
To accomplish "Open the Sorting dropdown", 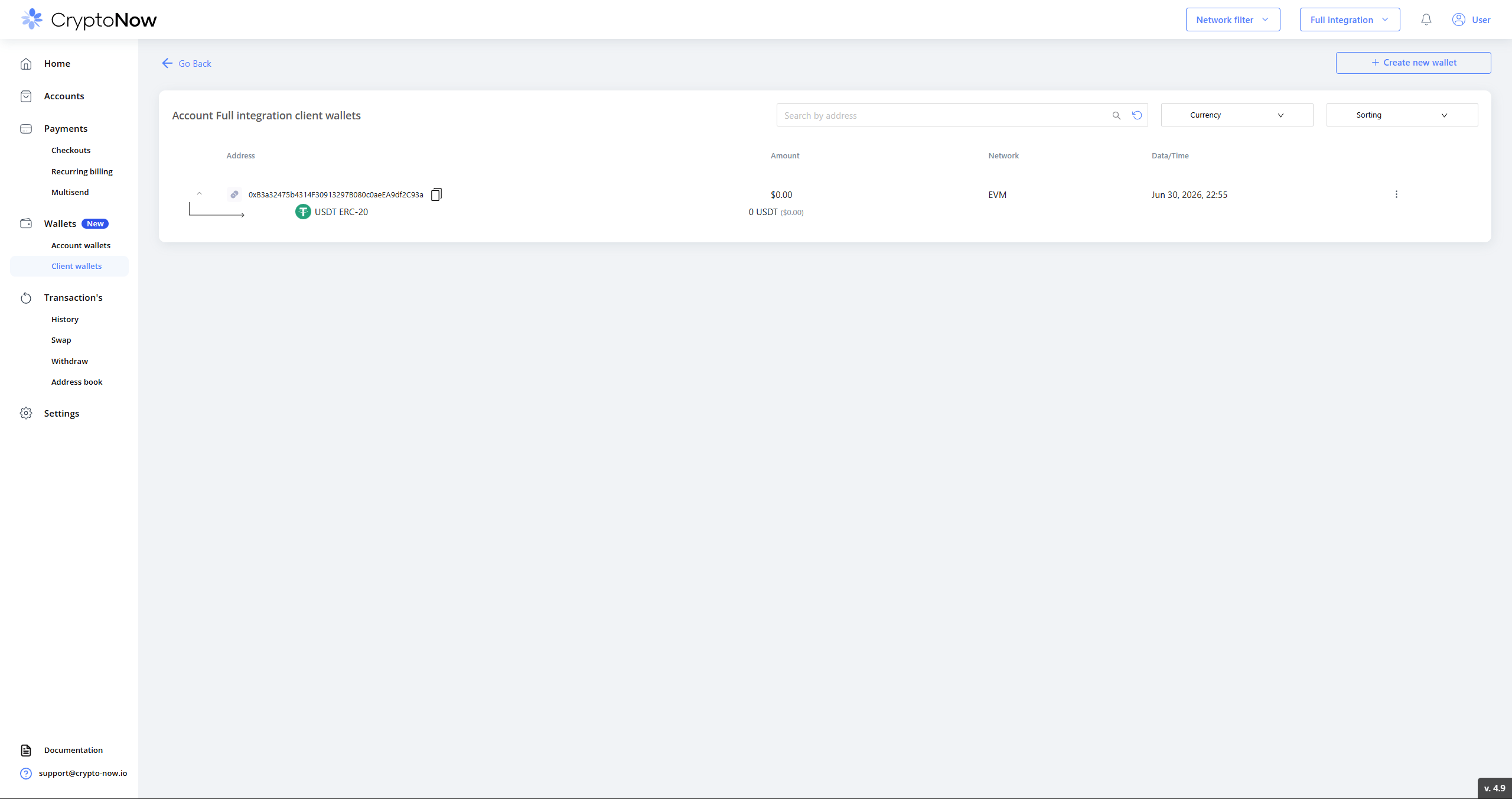I will 1402,115.
